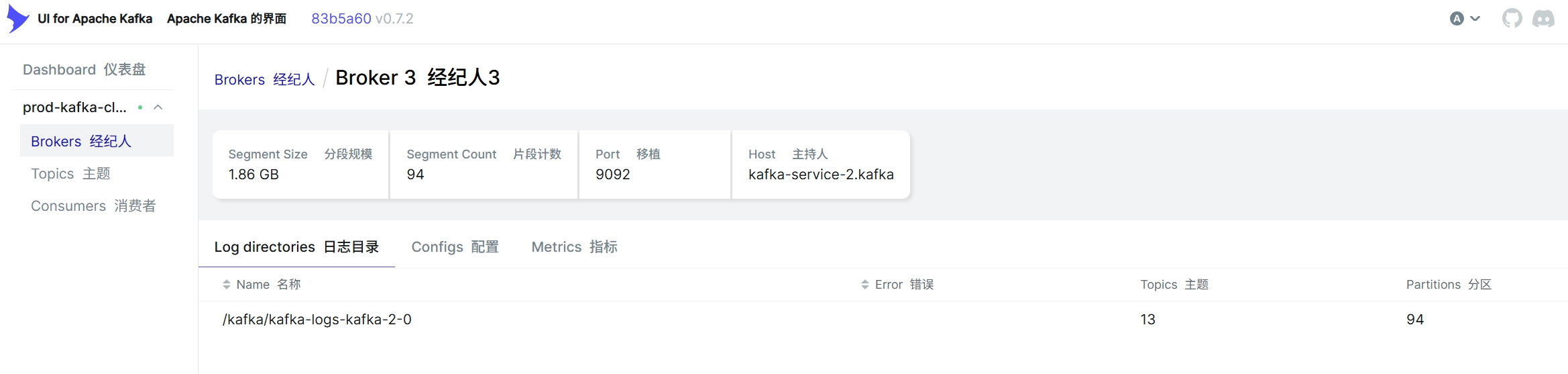The image size is (1568, 374).
Task: Open the Discord community icon
Action: click(x=1543, y=19)
